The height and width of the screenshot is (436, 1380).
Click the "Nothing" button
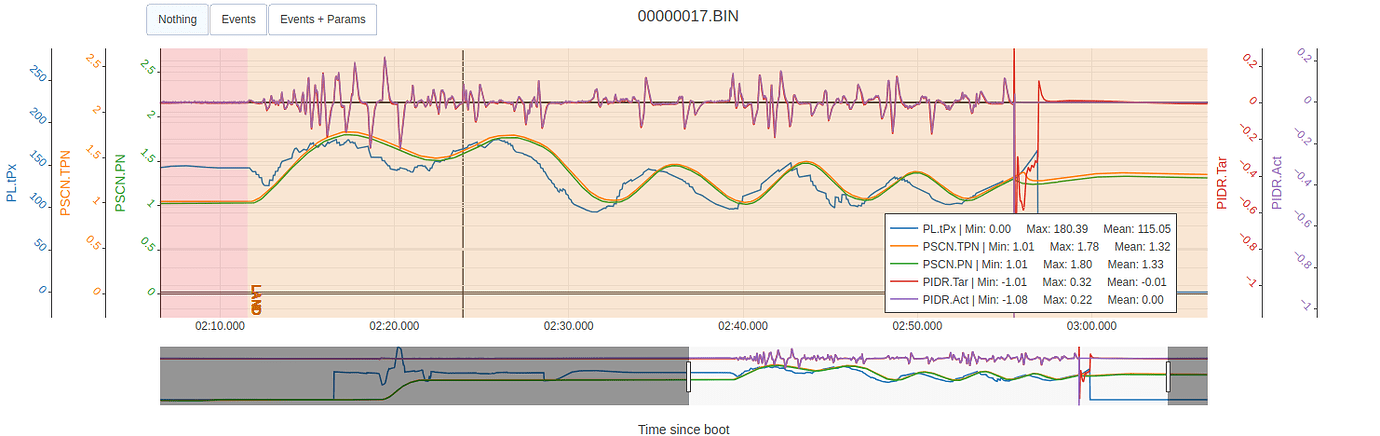coord(177,19)
